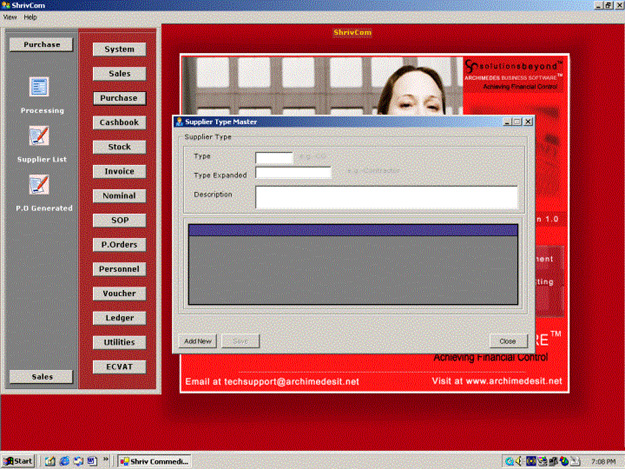This screenshot has height=469, width=625.
Task: Click the P.O Generated icon
Action: pos(40,185)
